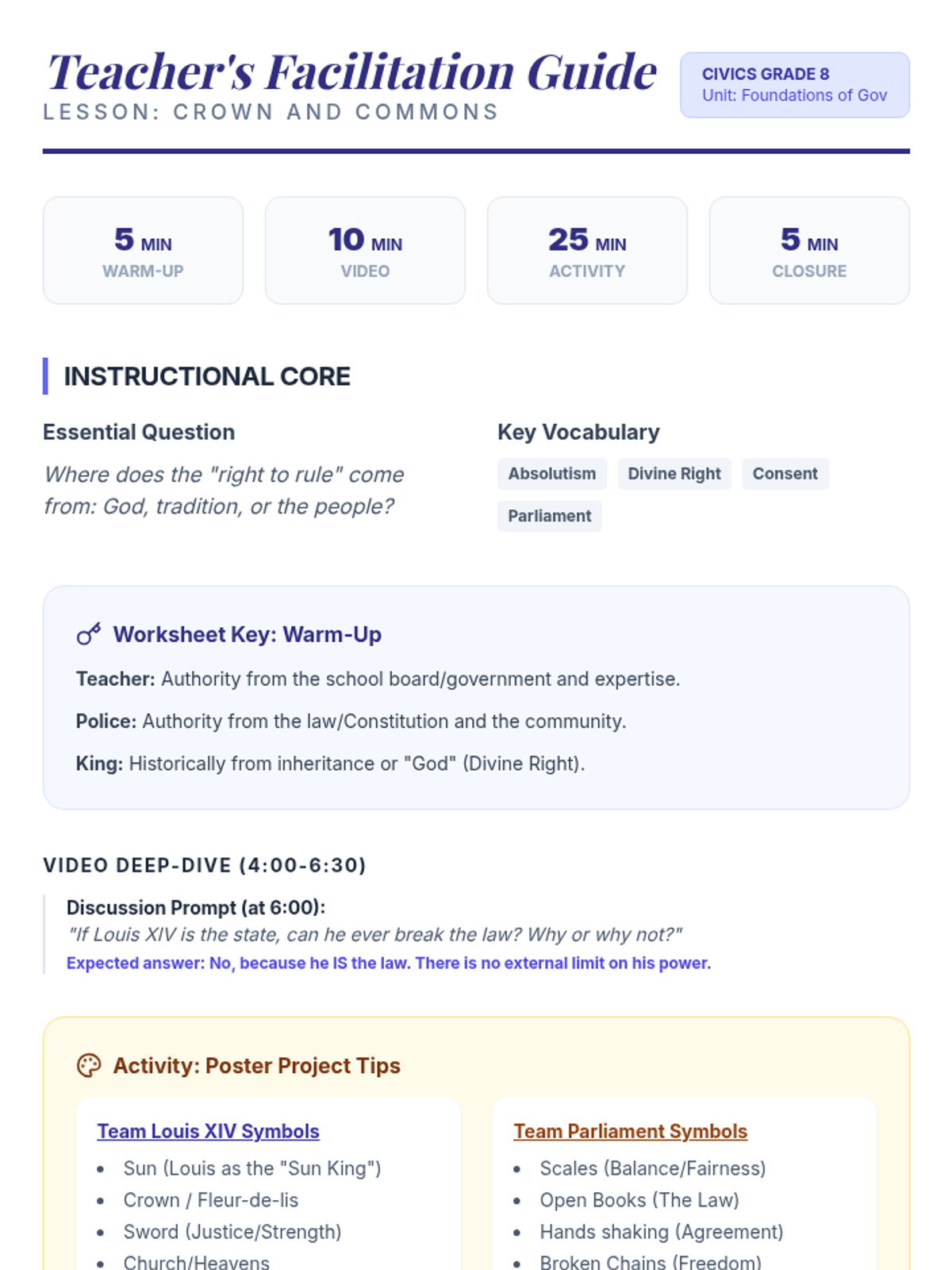Click the palette icon beside Activity heading
The image size is (952, 1270).
click(89, 1065)
